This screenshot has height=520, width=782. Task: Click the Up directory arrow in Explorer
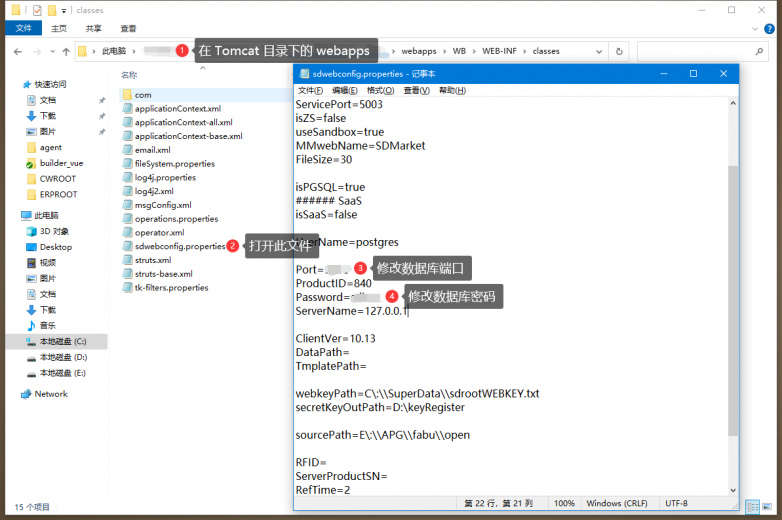[x=66, y=51]
